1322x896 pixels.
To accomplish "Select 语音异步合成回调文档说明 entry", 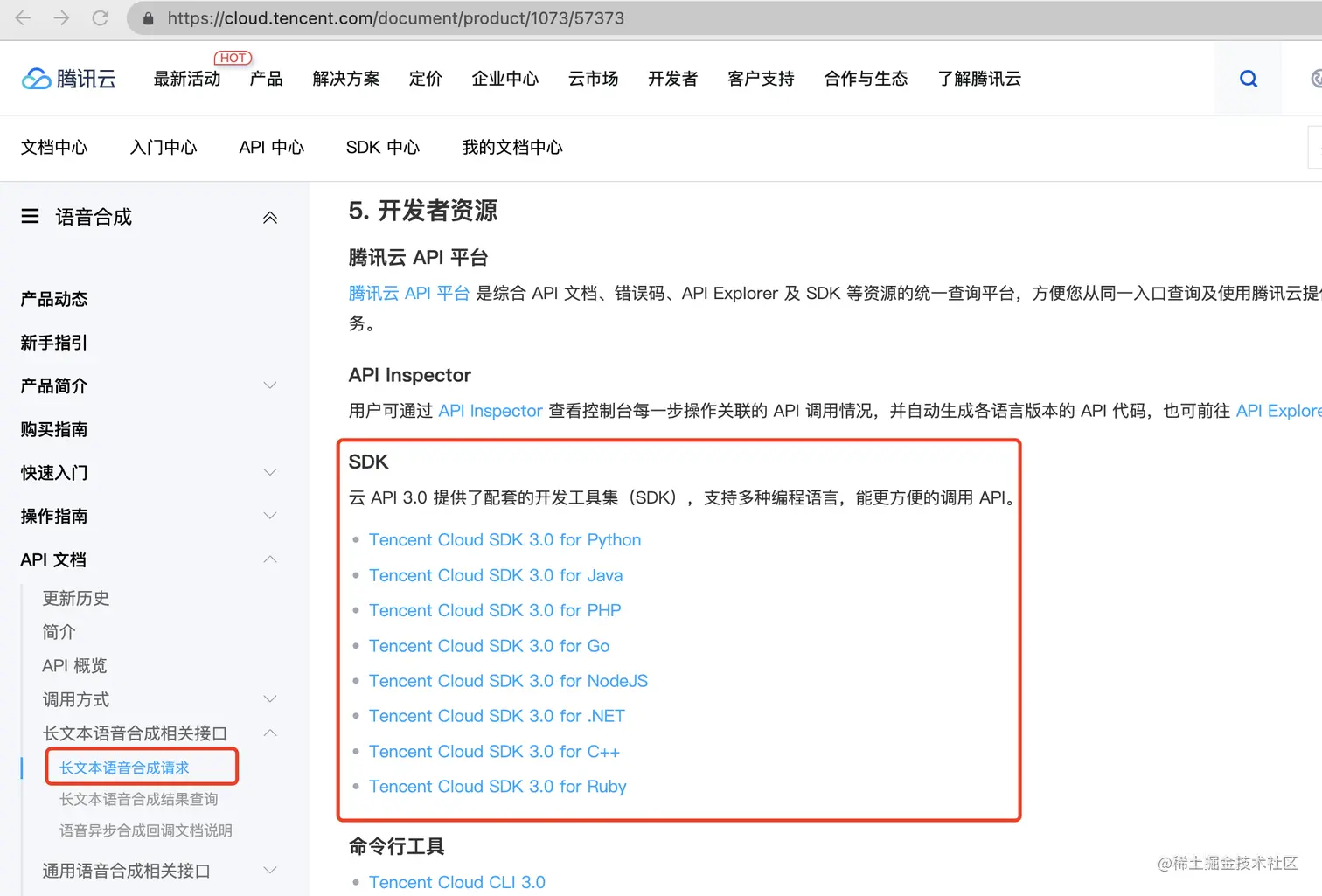I will (x=146, y=830).
